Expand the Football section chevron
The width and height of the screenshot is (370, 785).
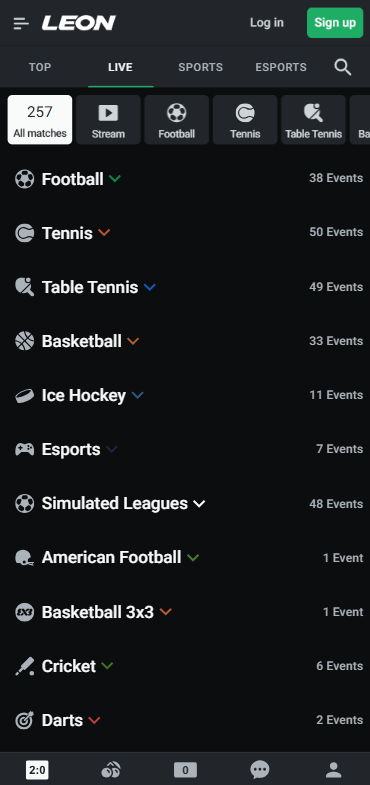click(x=115, y=179)
